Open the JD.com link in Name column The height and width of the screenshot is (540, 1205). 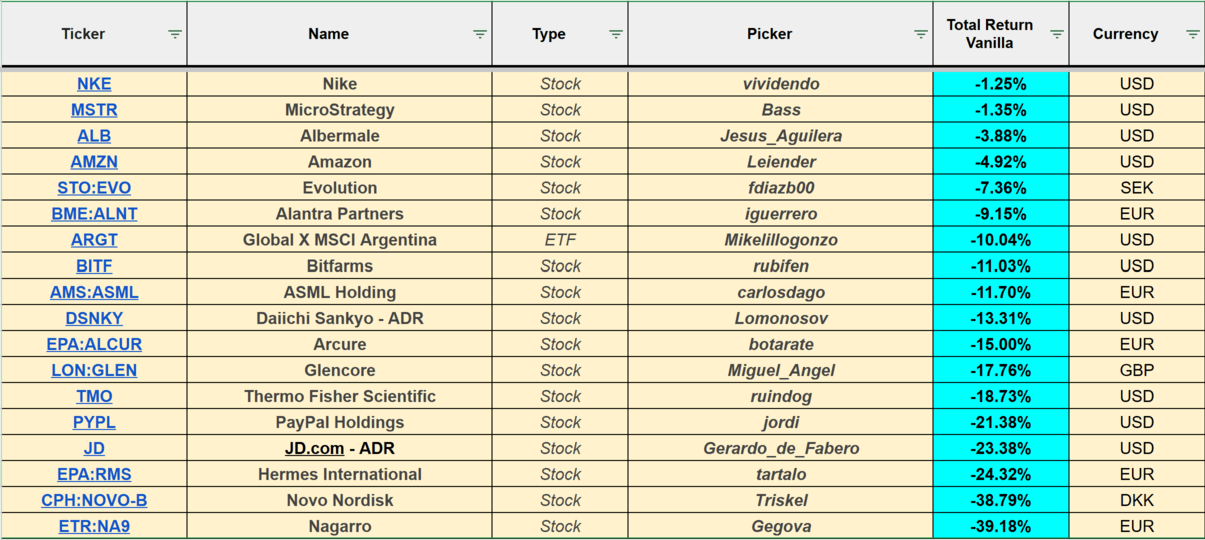(314, 448)
